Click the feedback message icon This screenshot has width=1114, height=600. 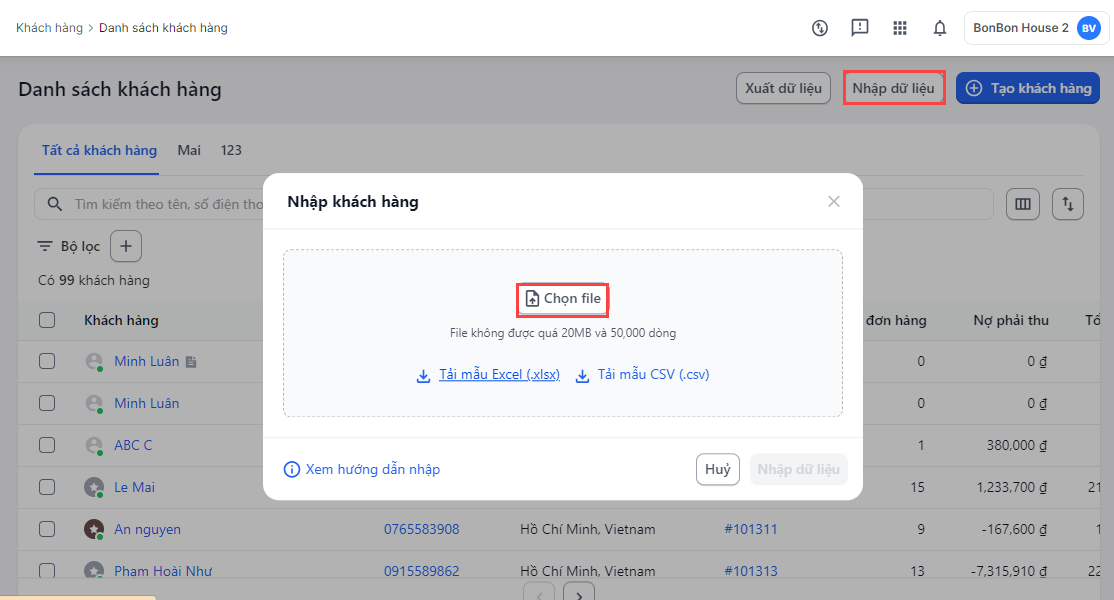coord(860,28)
